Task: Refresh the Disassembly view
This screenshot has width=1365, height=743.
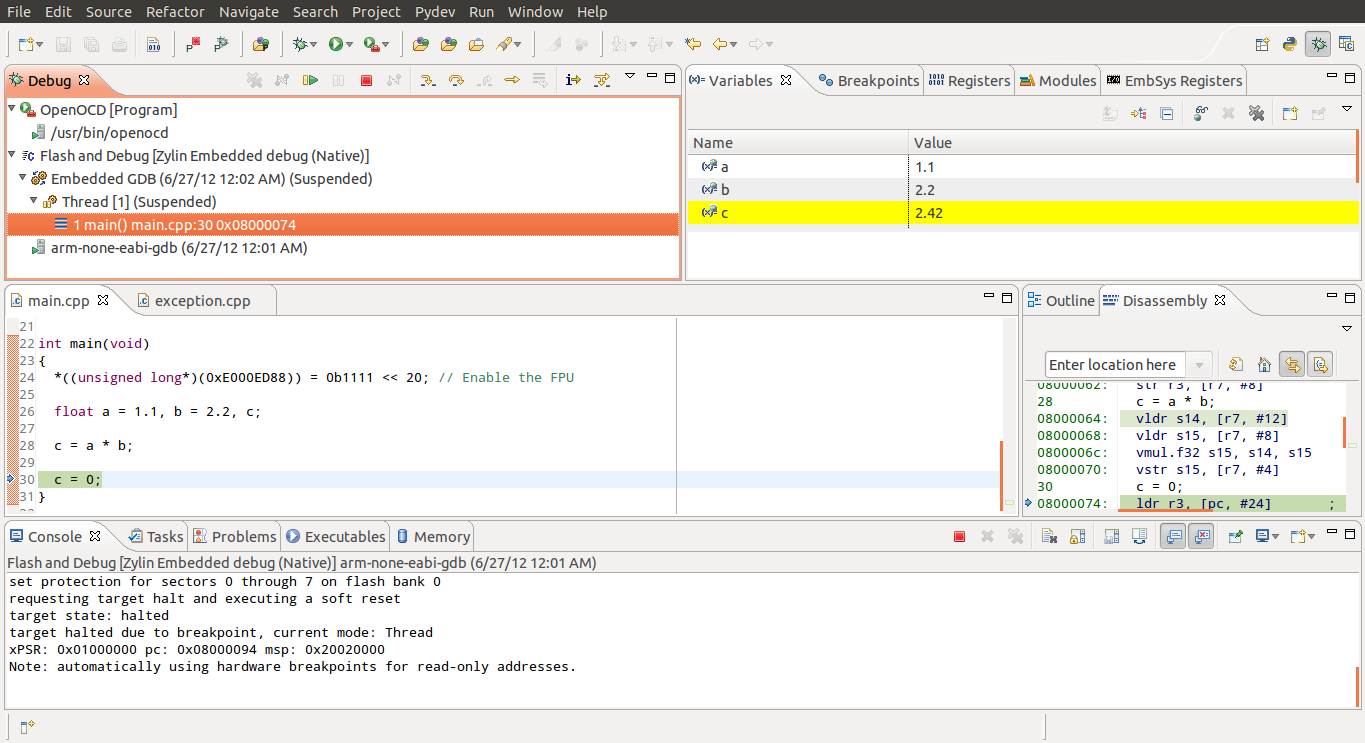Action: coord(1237,364)
